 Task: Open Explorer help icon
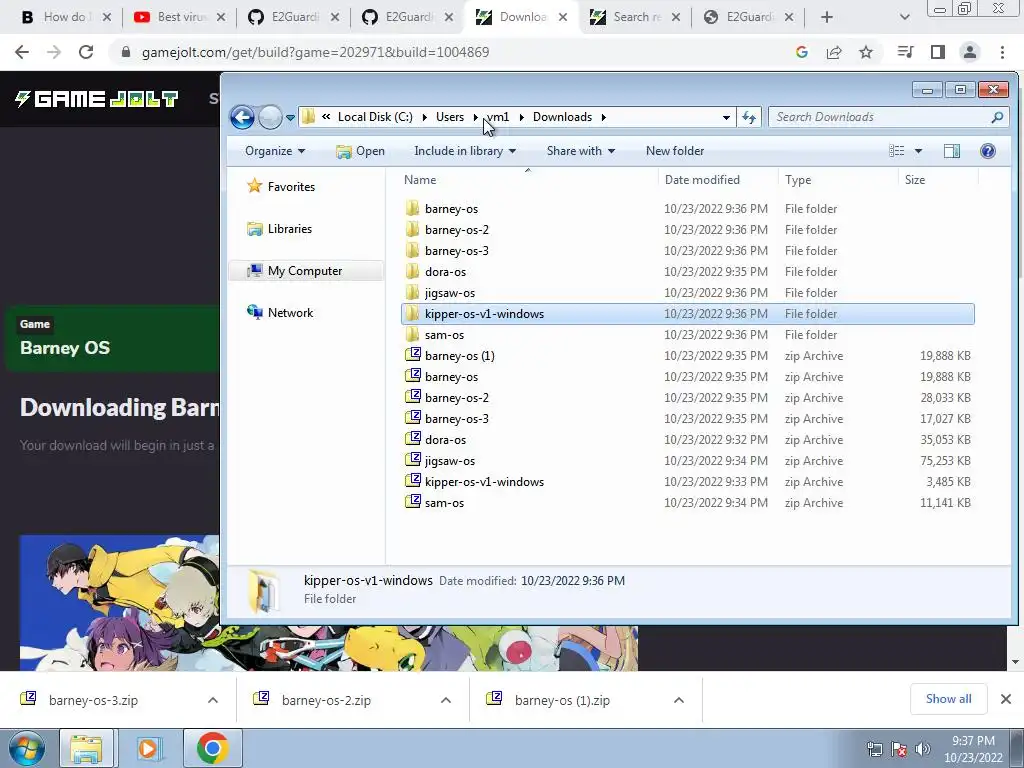pyautogui.click(x=987, y=151)
